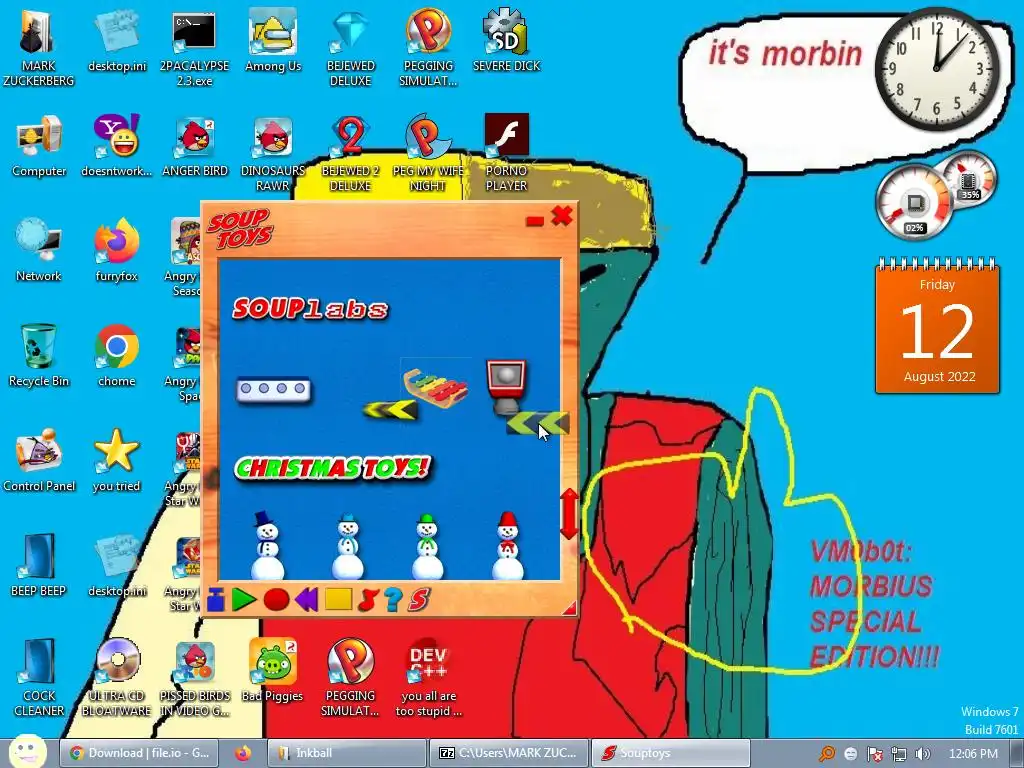Click the orange magnifier tray icon
The image size is (1024, 768).
tap(827, 754)
